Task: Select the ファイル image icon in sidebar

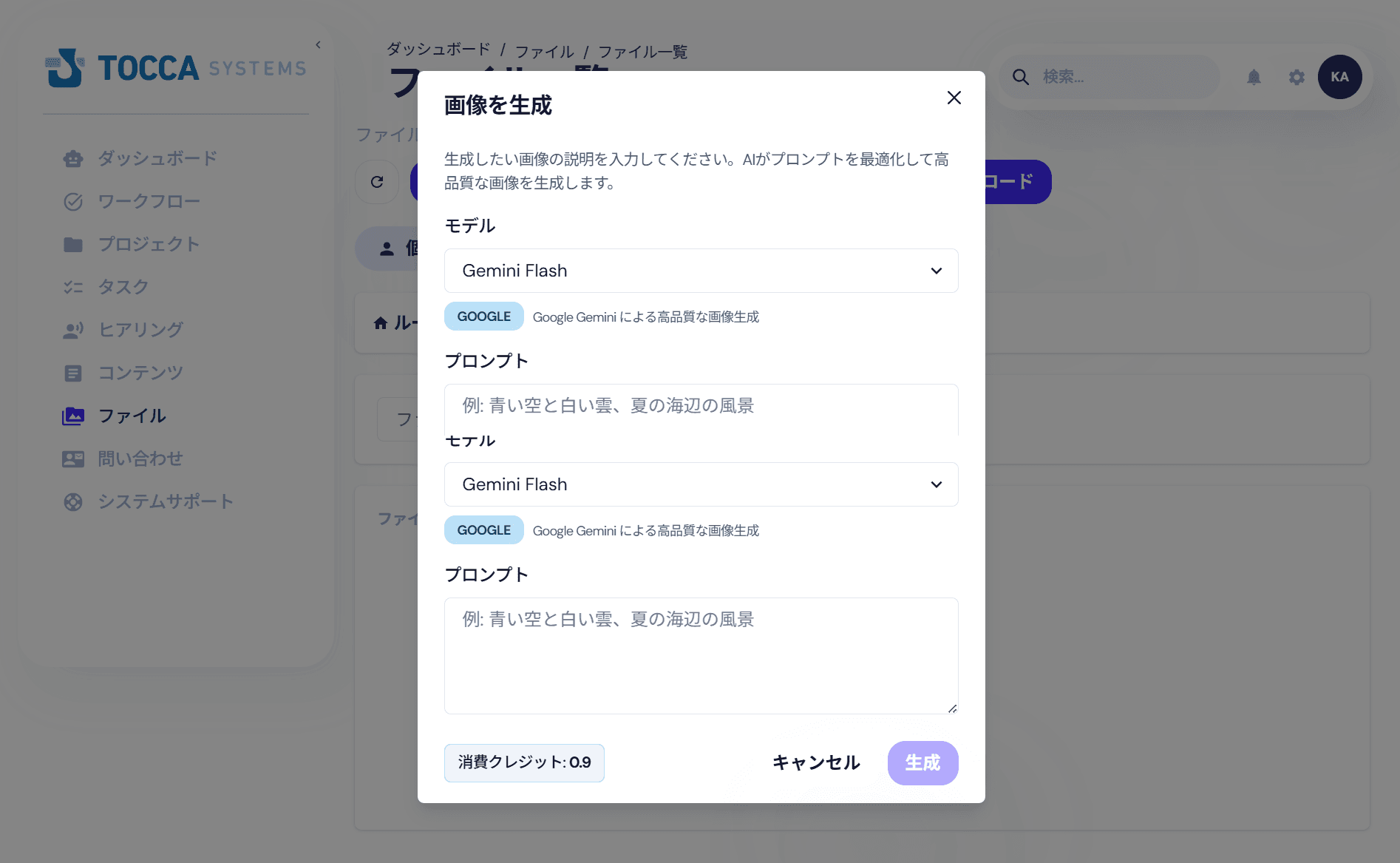Action: pyautogui.click(x=74, y=416)
